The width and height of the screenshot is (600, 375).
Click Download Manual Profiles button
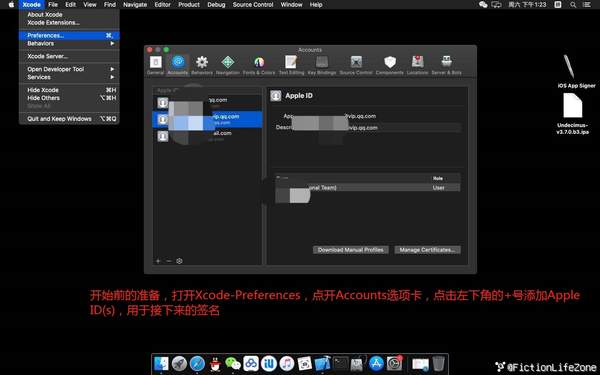pos(351,250)
